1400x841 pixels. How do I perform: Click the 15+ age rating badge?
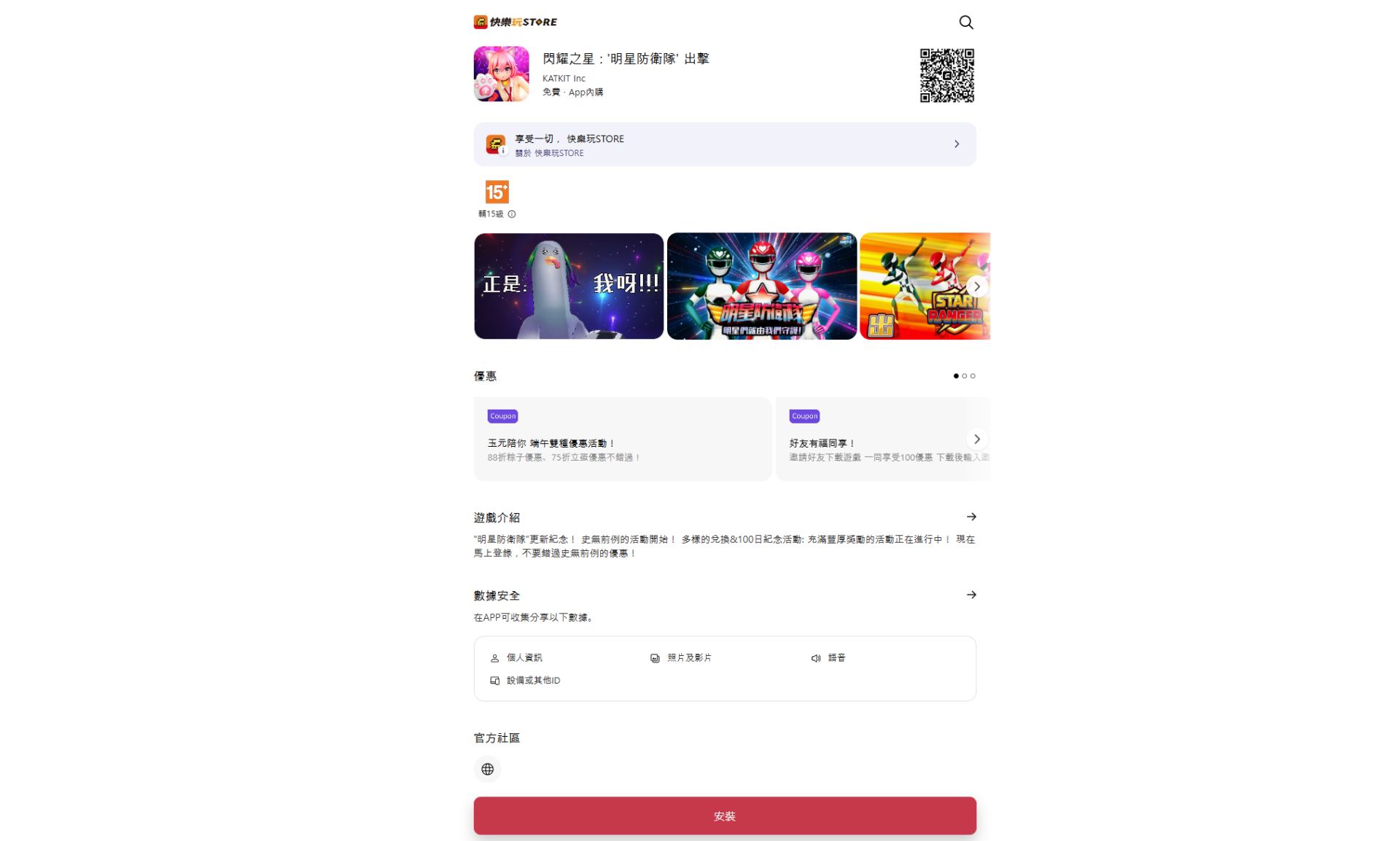click(497, 192)
